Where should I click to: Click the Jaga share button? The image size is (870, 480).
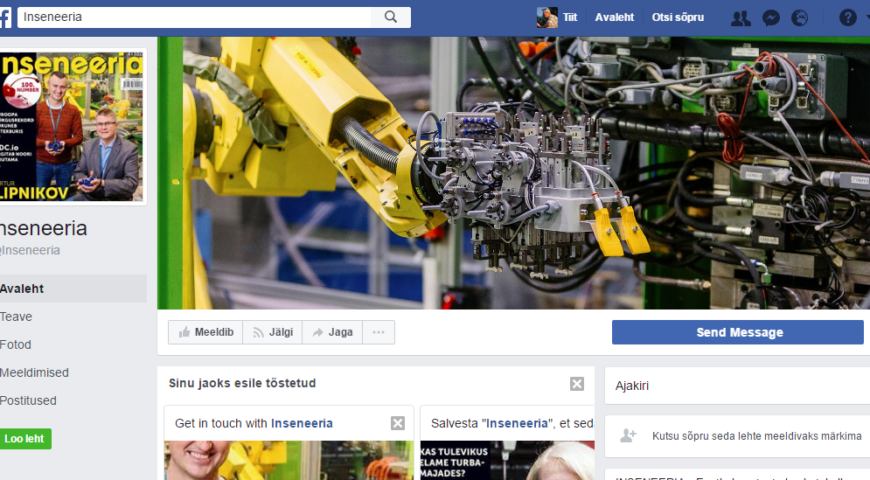(332, 332)
